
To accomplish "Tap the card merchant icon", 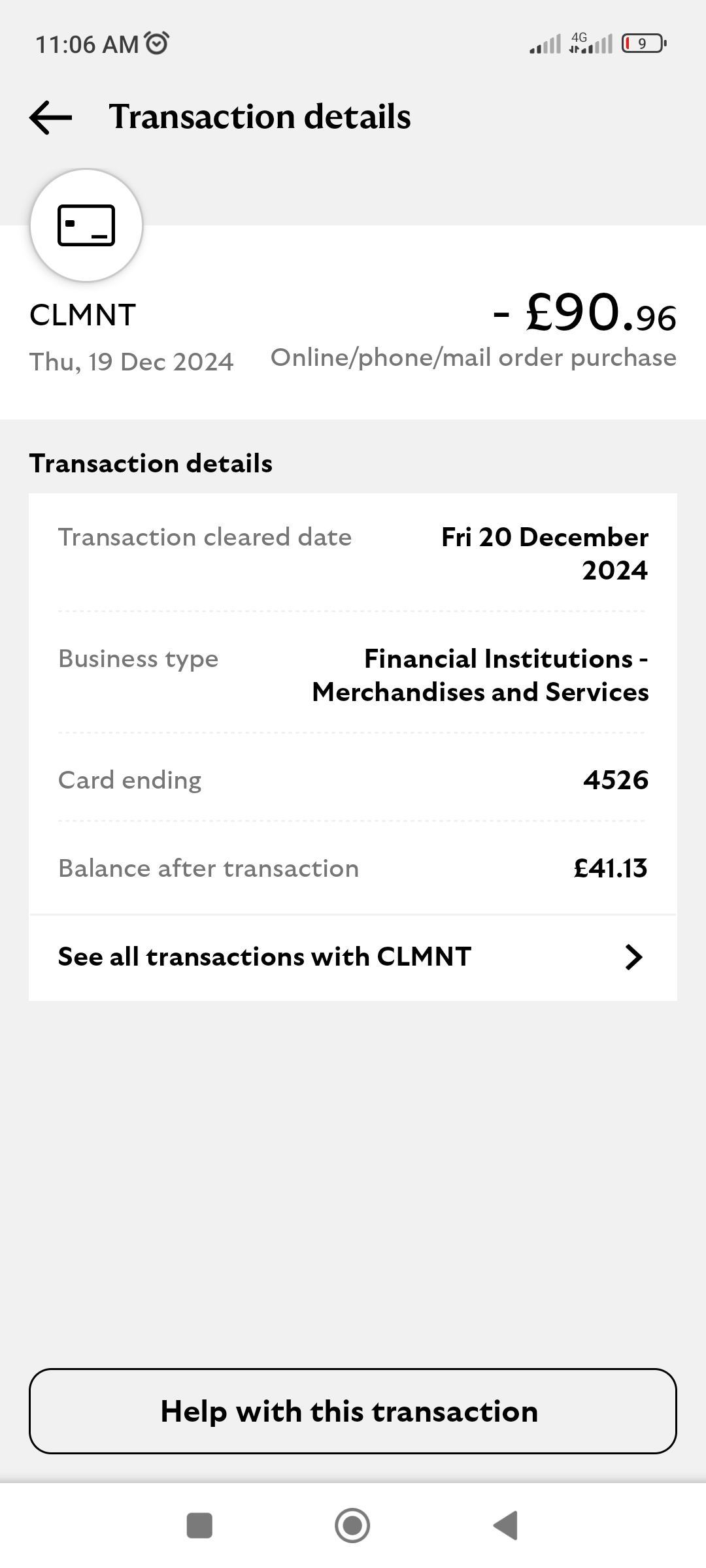I will tap(86, 225).
